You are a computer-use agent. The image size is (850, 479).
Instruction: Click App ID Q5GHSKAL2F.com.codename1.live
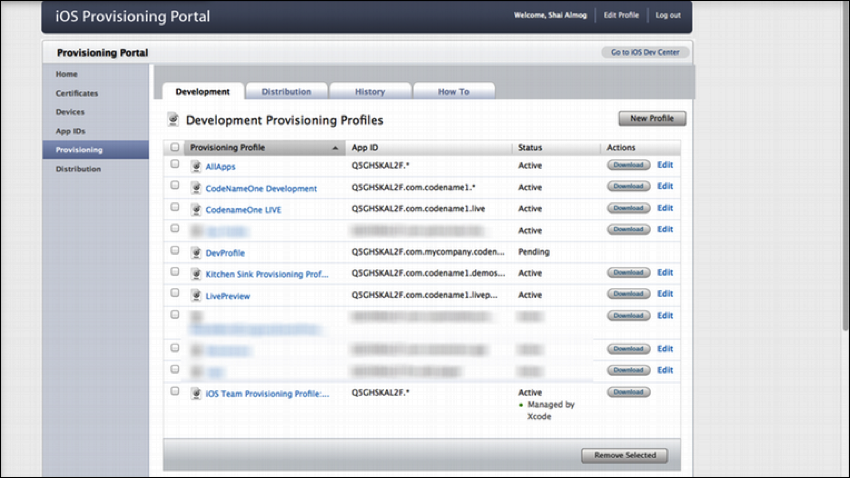(418, 209)
